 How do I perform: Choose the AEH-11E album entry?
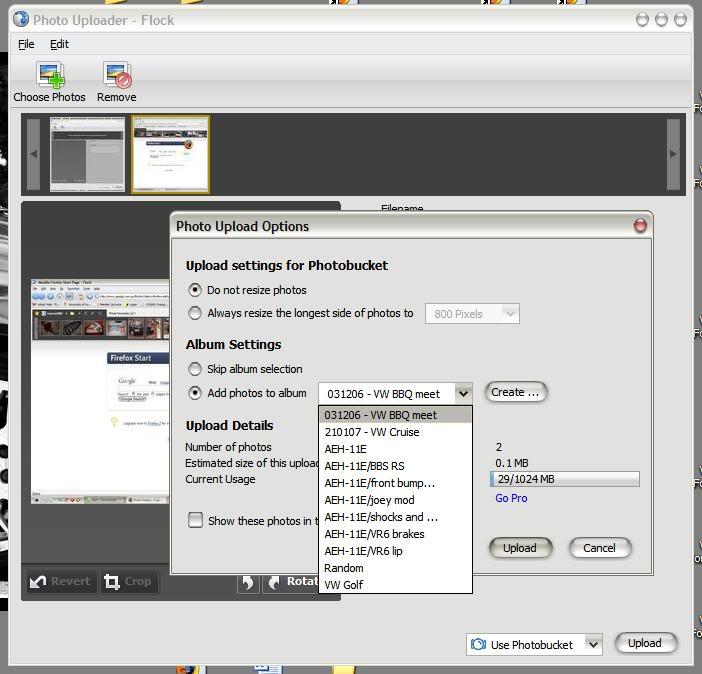pos(395,449)
